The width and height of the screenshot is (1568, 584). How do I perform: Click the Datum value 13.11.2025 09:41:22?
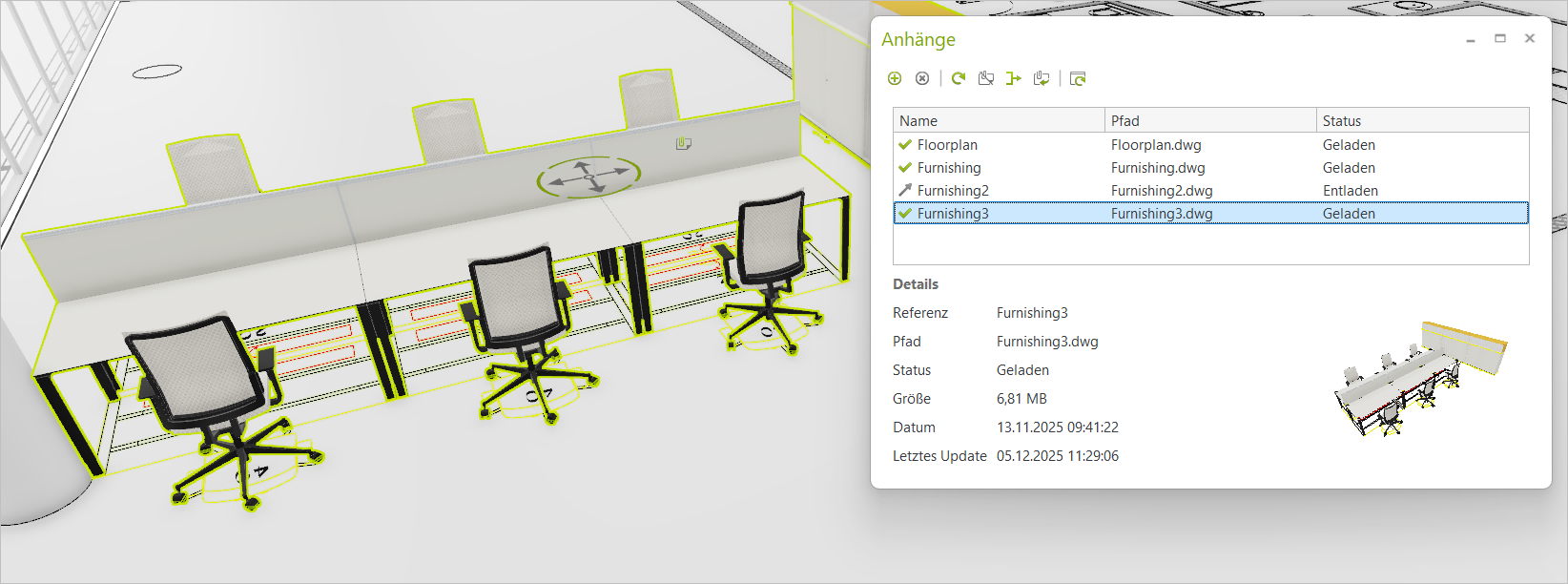[x=1058, y=428]
